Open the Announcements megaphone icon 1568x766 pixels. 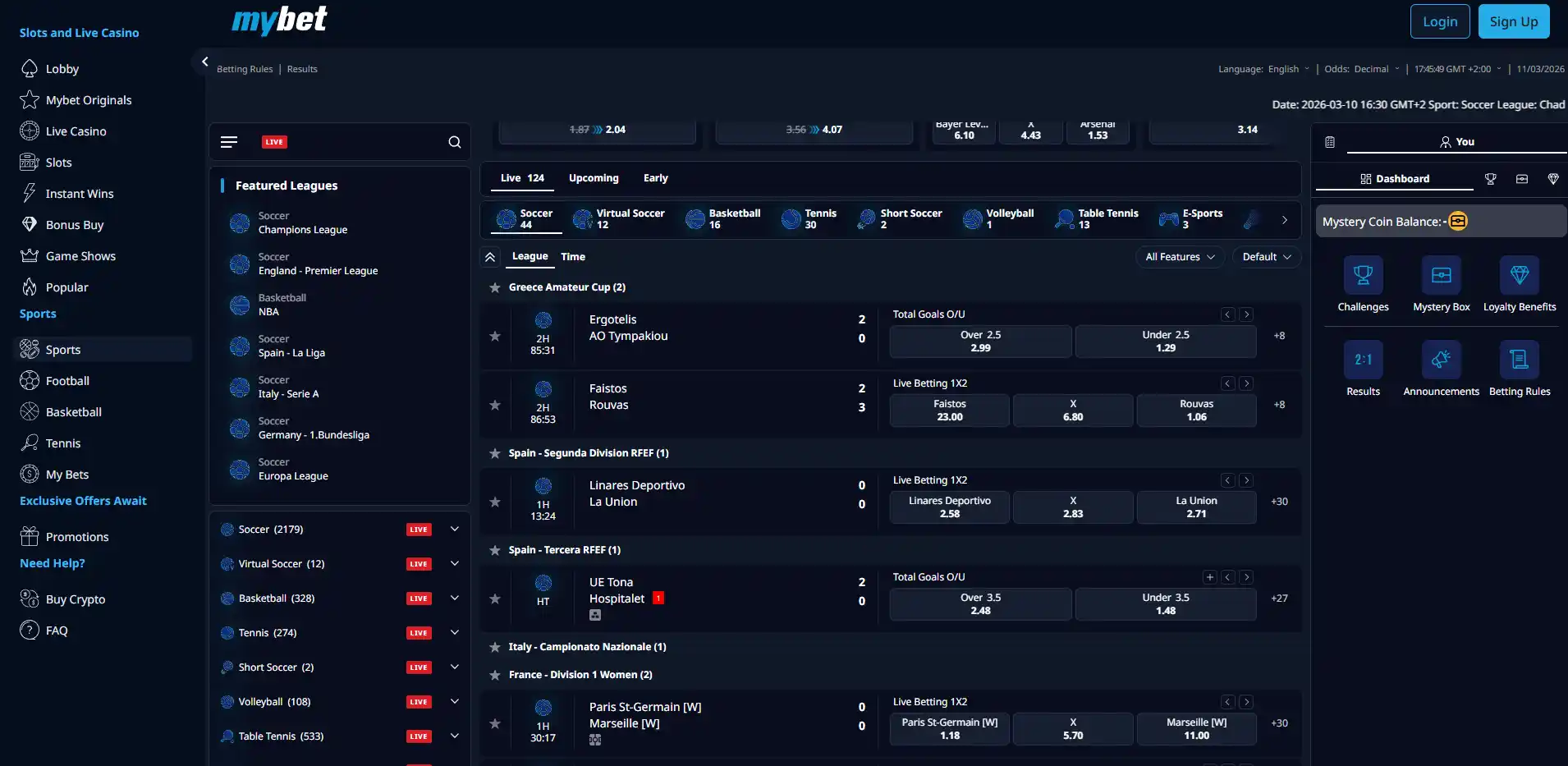[x=1442, y=360]
